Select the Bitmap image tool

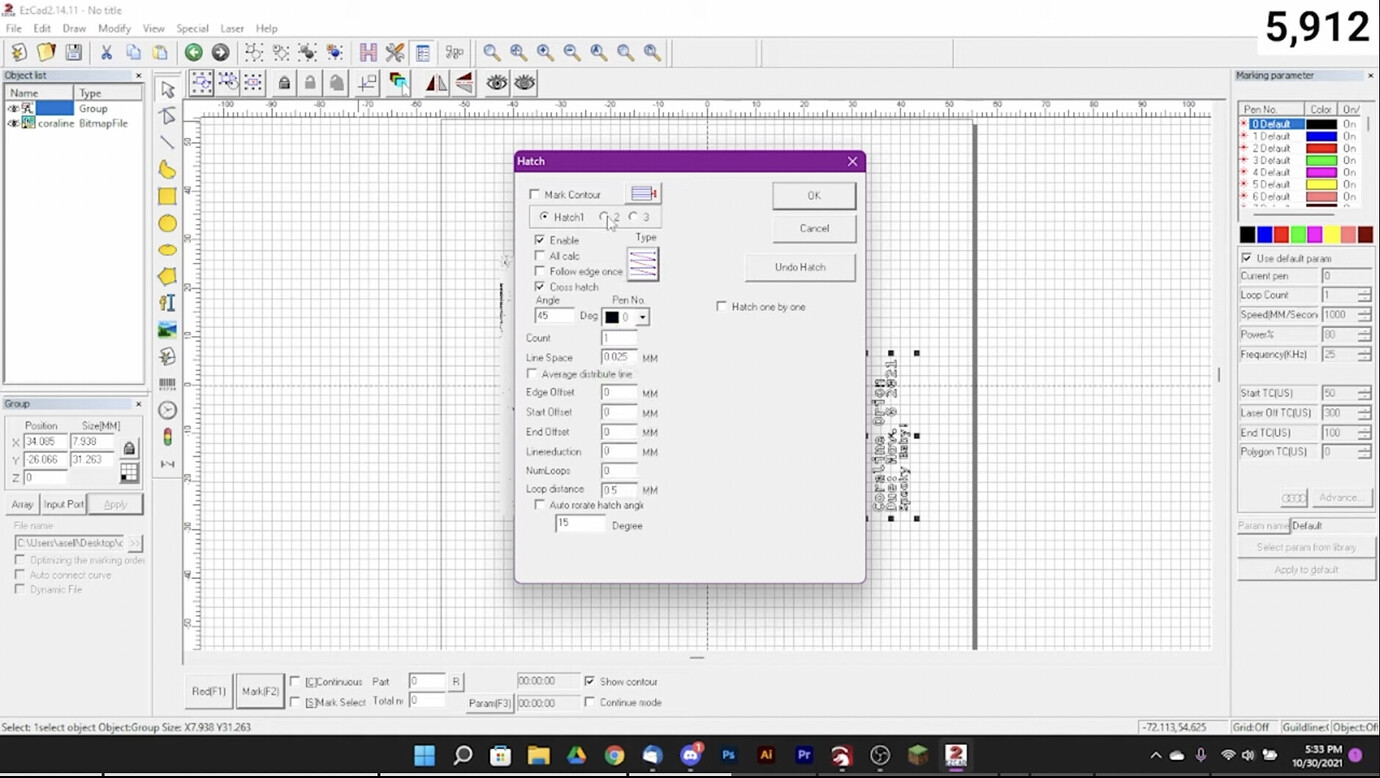click(x=167, y=330)
